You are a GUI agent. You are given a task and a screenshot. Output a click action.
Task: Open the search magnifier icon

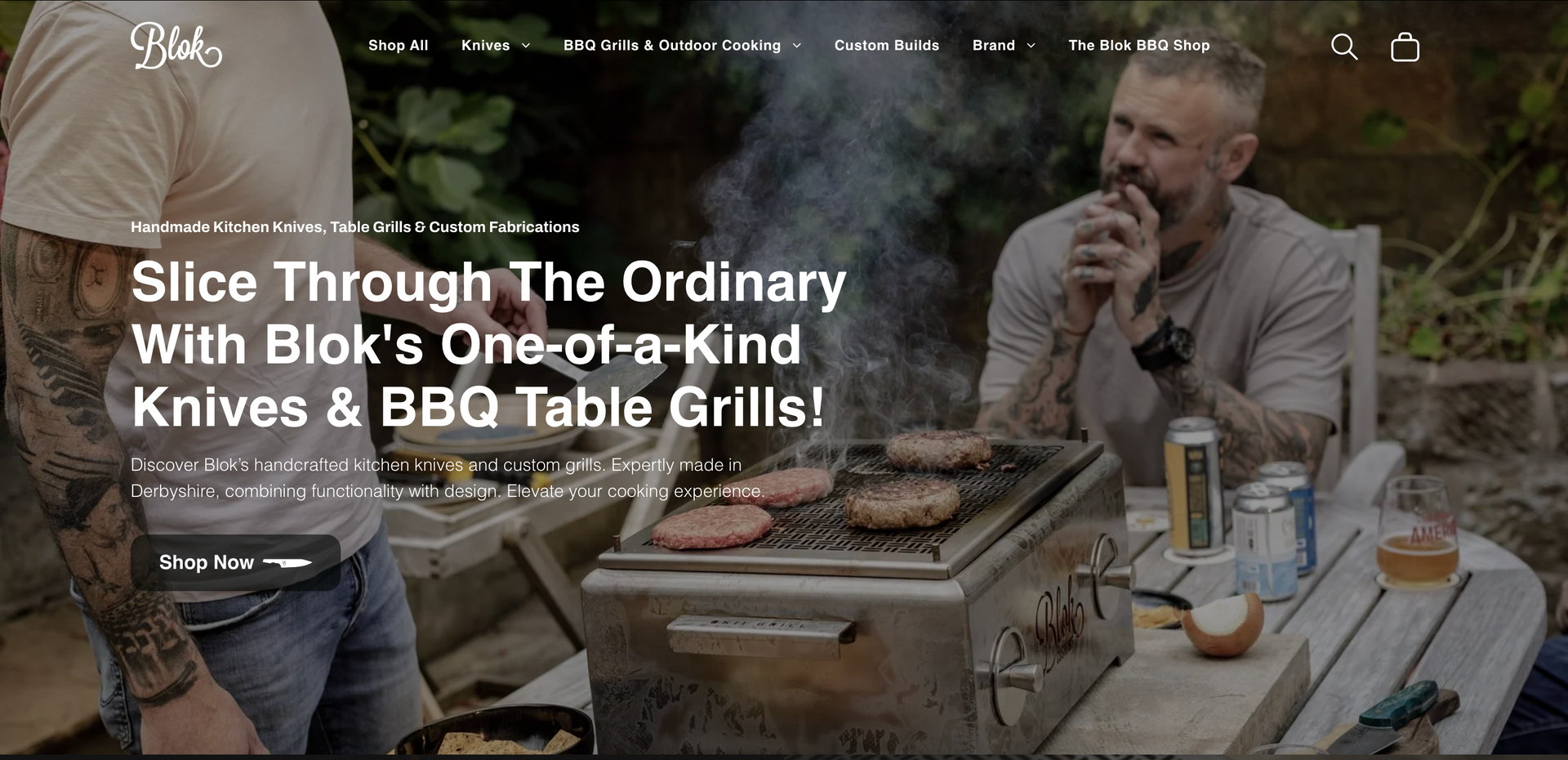[x=1344, y=47]
